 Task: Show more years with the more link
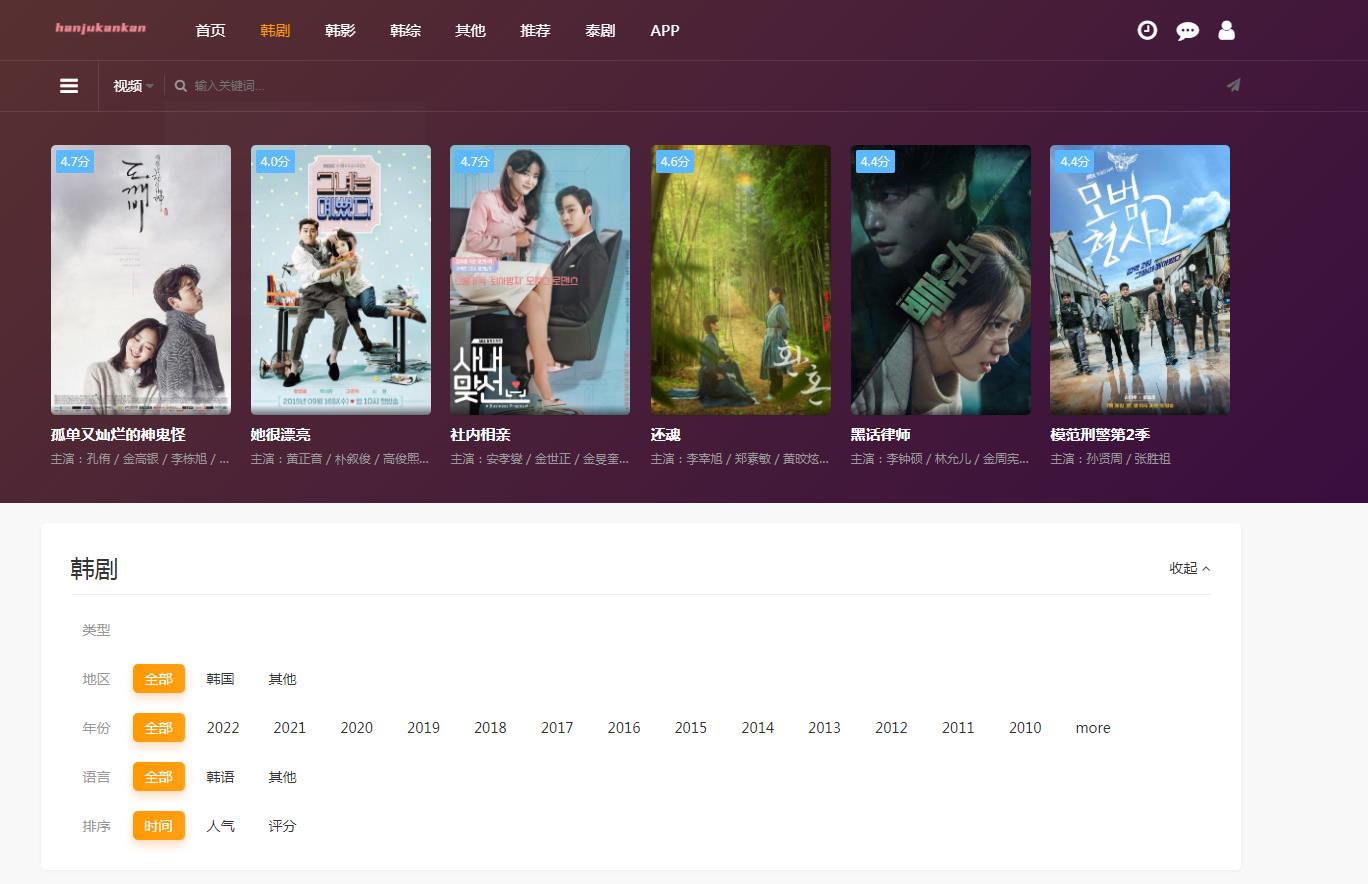pos(1093,728)
